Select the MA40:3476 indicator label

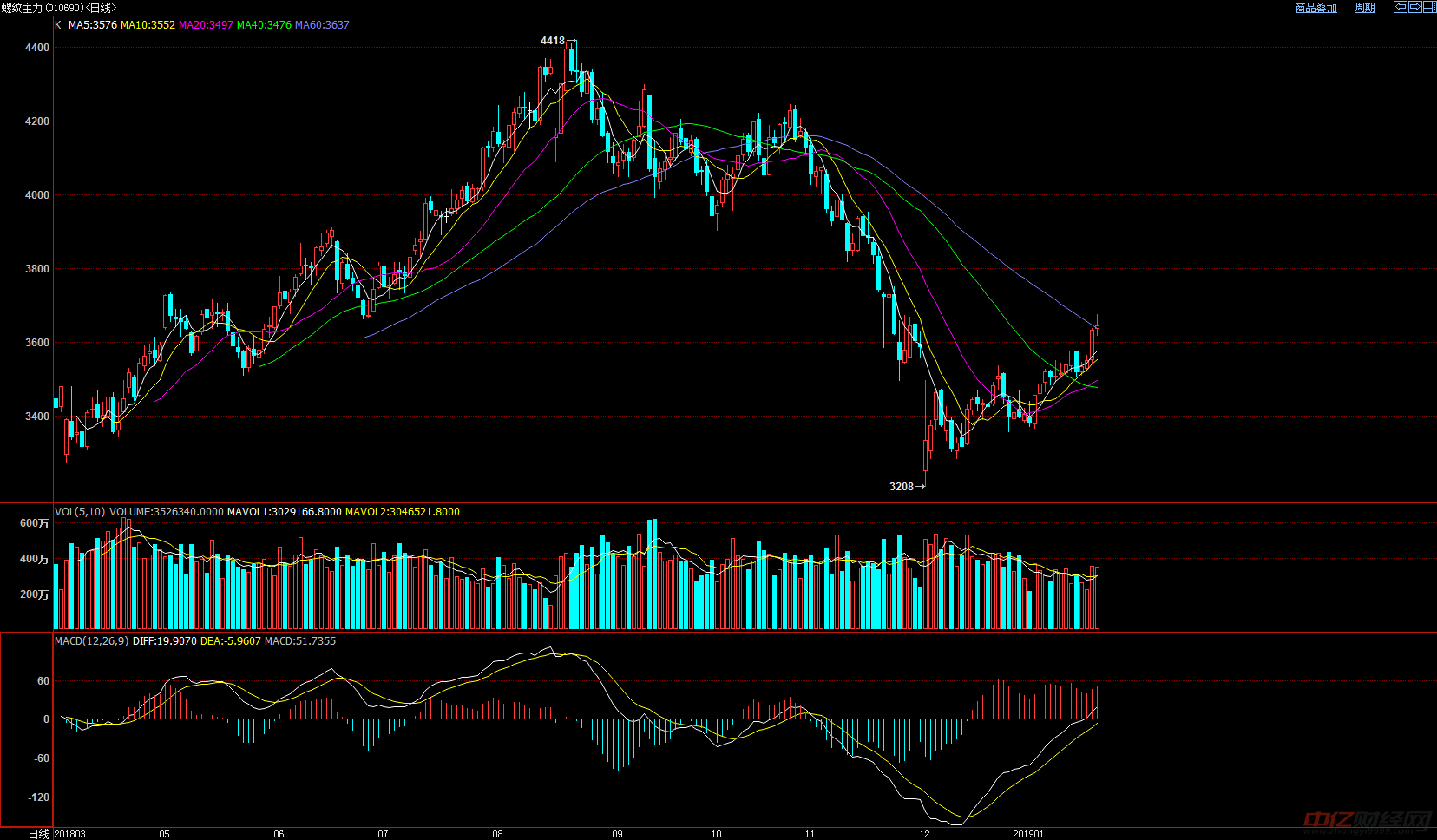coord(264,25)
